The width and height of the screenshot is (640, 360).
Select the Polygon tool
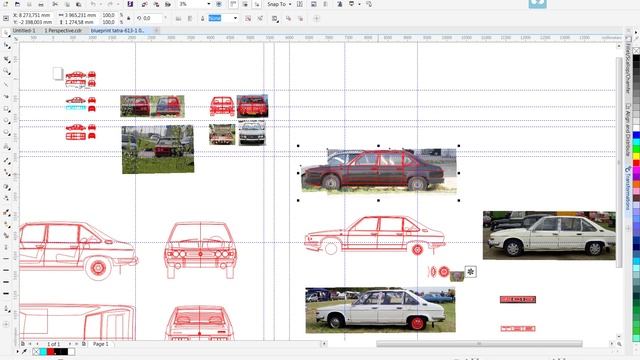coord(7,133)
